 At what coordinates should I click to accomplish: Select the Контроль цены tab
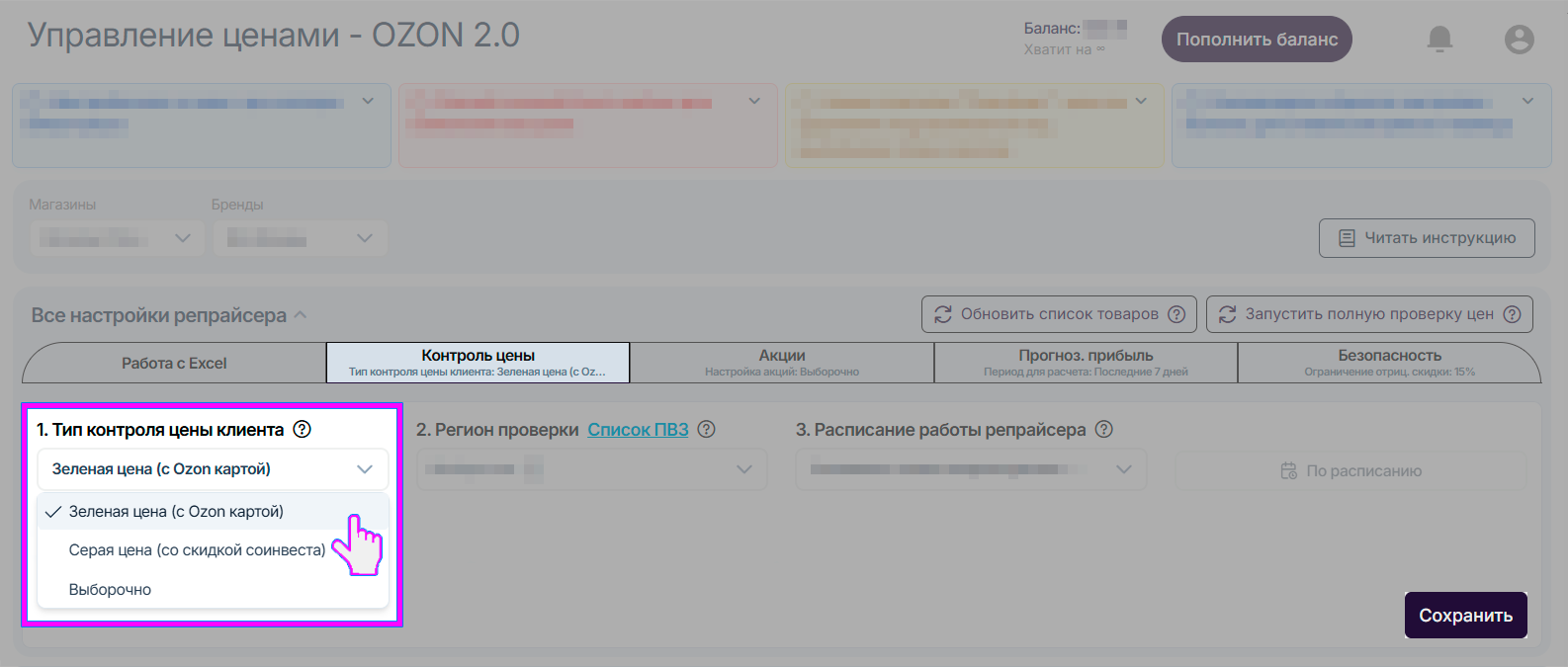478,363
